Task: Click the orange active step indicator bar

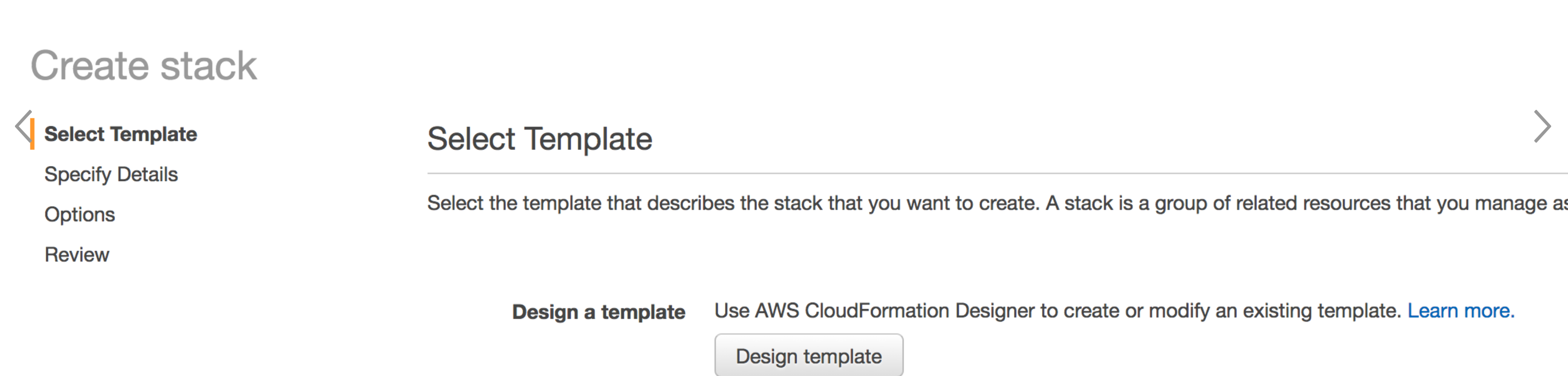Action: tap(32, 134)
